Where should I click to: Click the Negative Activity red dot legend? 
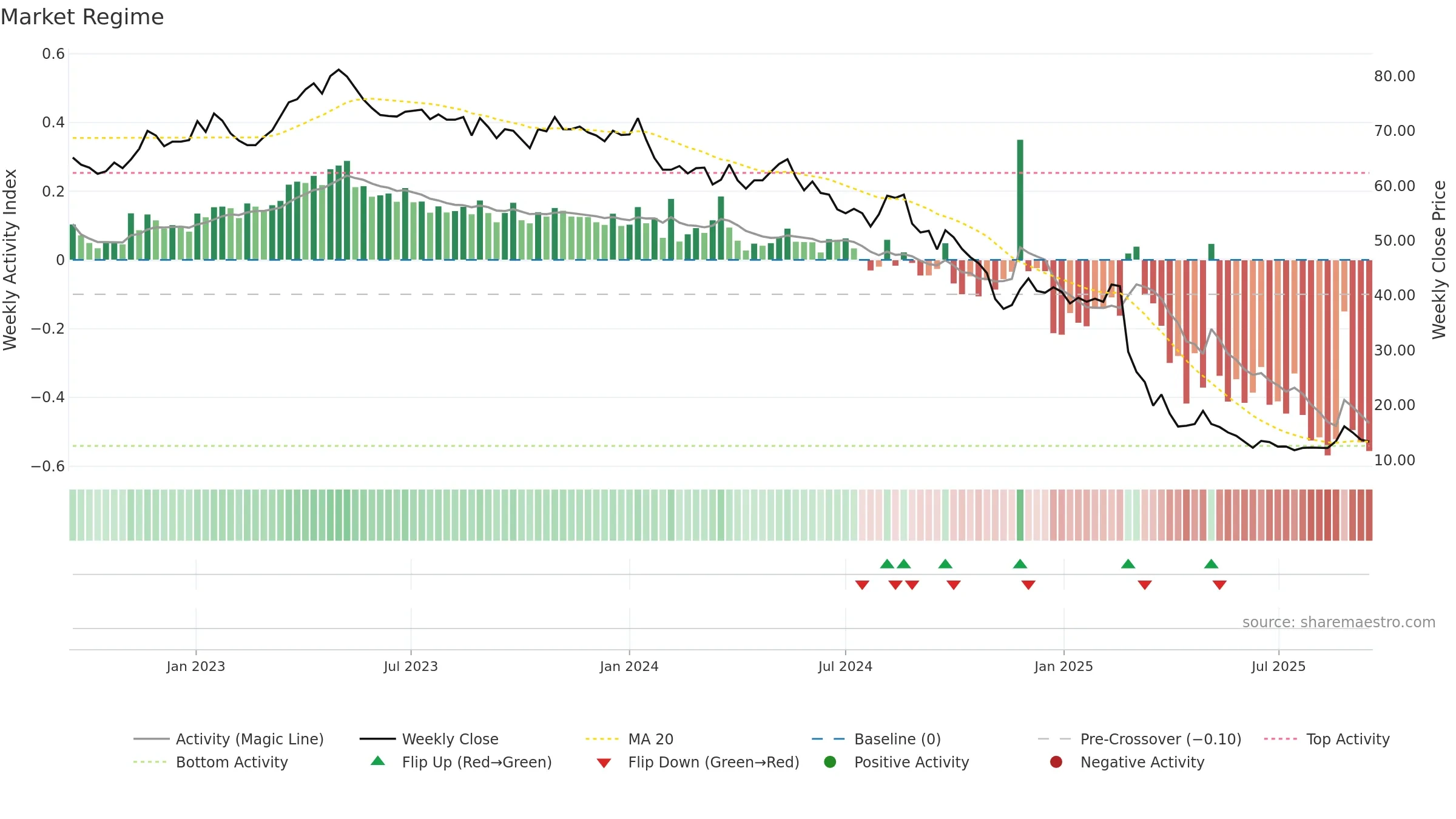click(x=1056, y=762)
